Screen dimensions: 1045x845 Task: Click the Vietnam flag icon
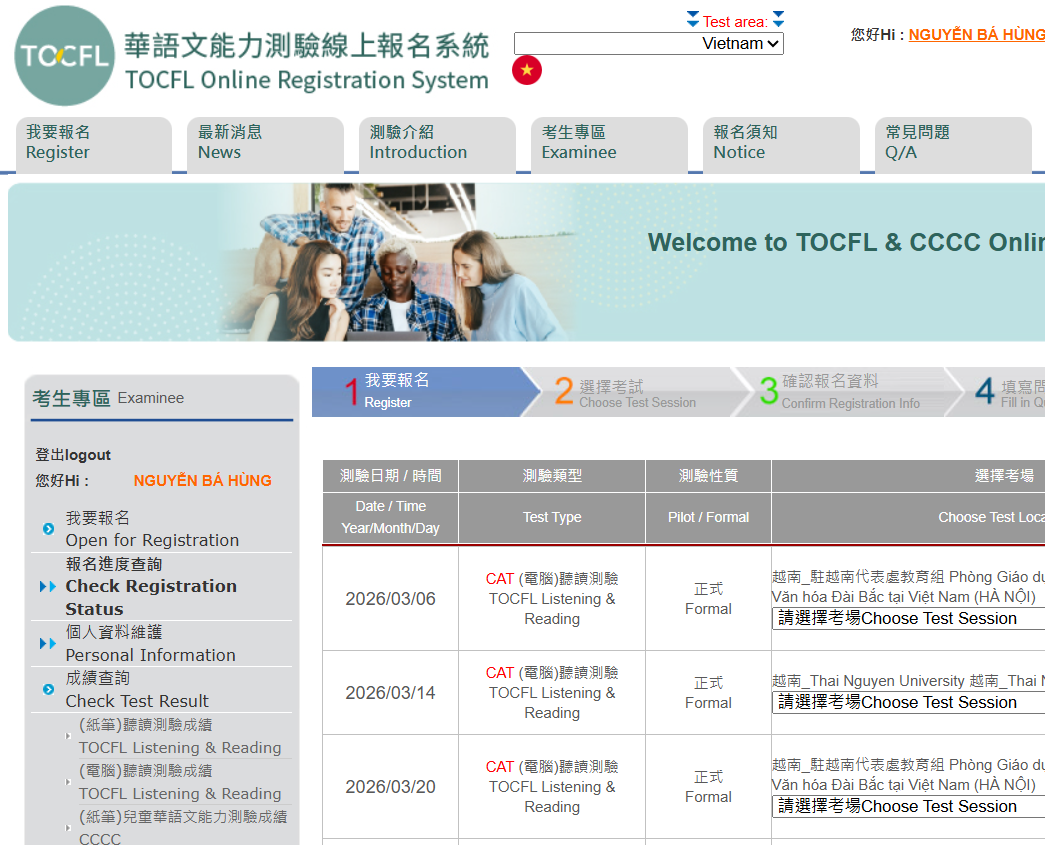coord(527,70)
